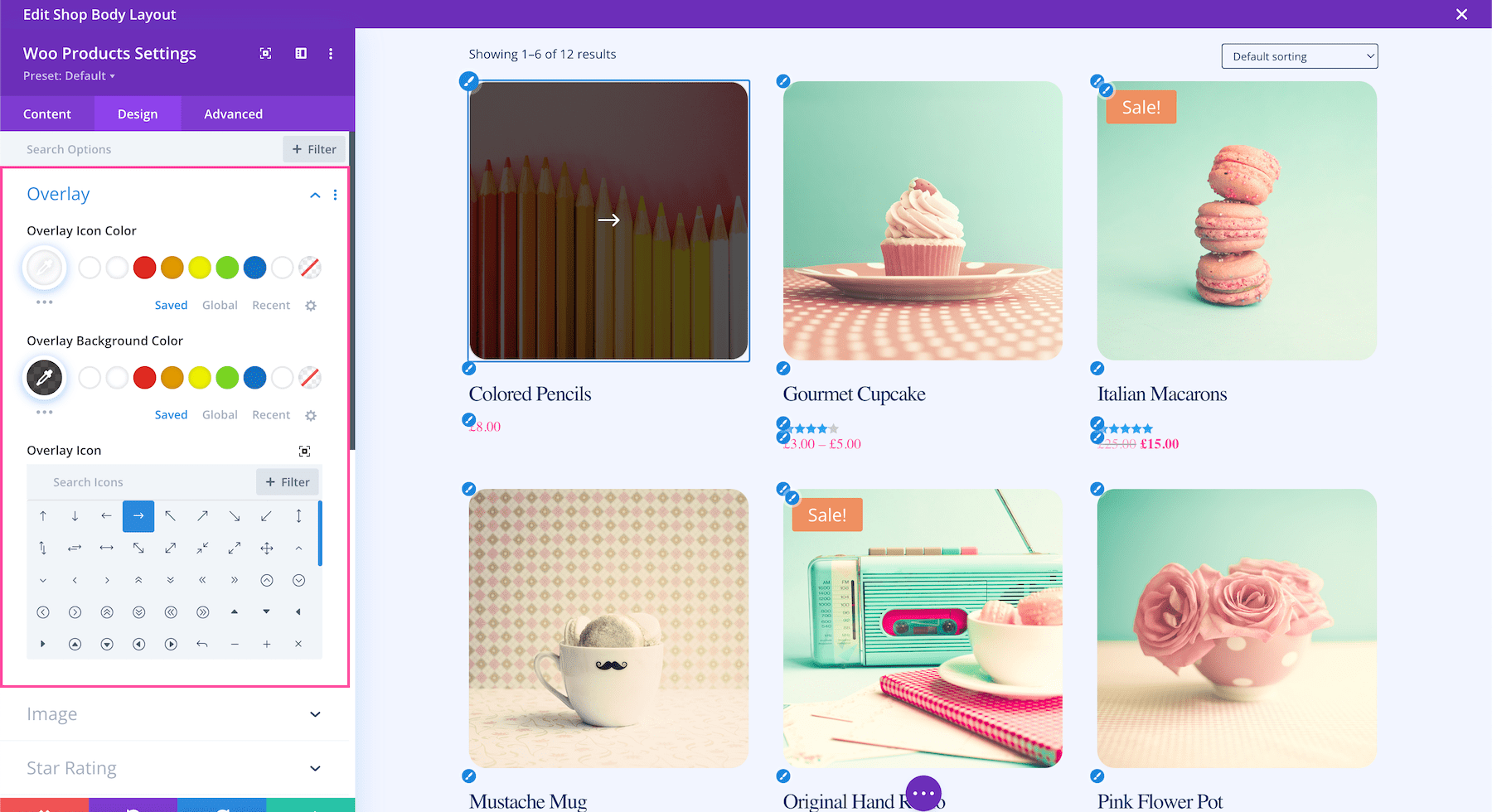Open the Overlay section three-dot menu
The width and height of the screenshot is (1492, 812).
(335, 195)
